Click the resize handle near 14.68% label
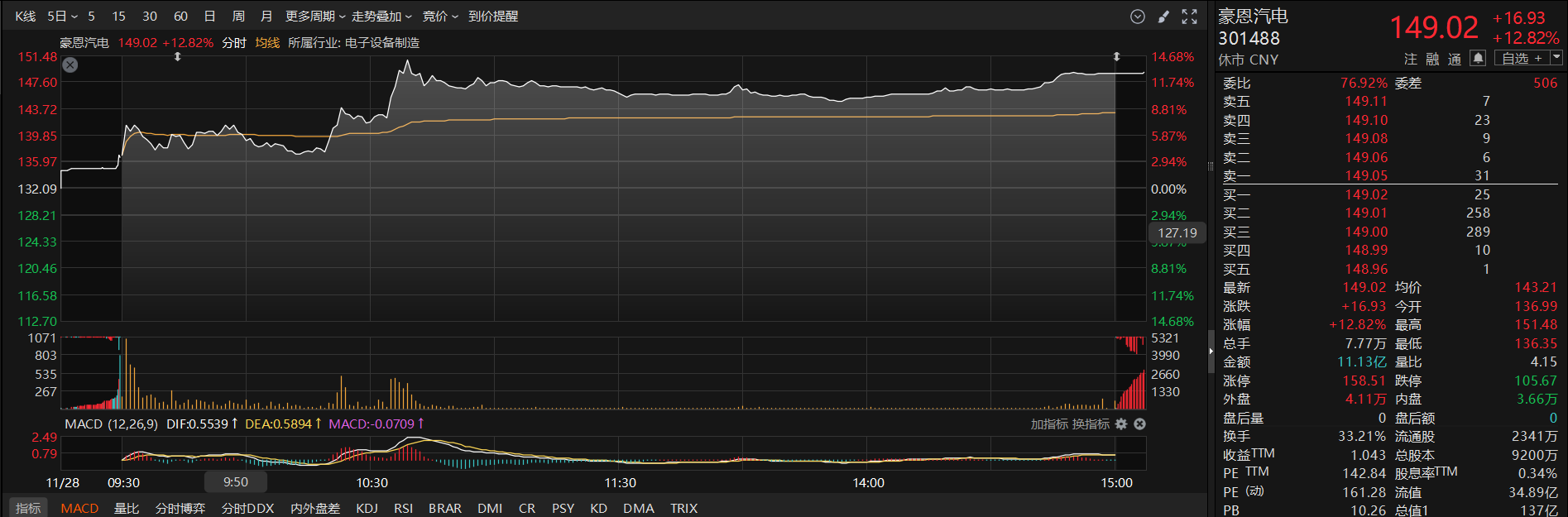Viewport: 1568px width, 517px height. pos(1116,57)
